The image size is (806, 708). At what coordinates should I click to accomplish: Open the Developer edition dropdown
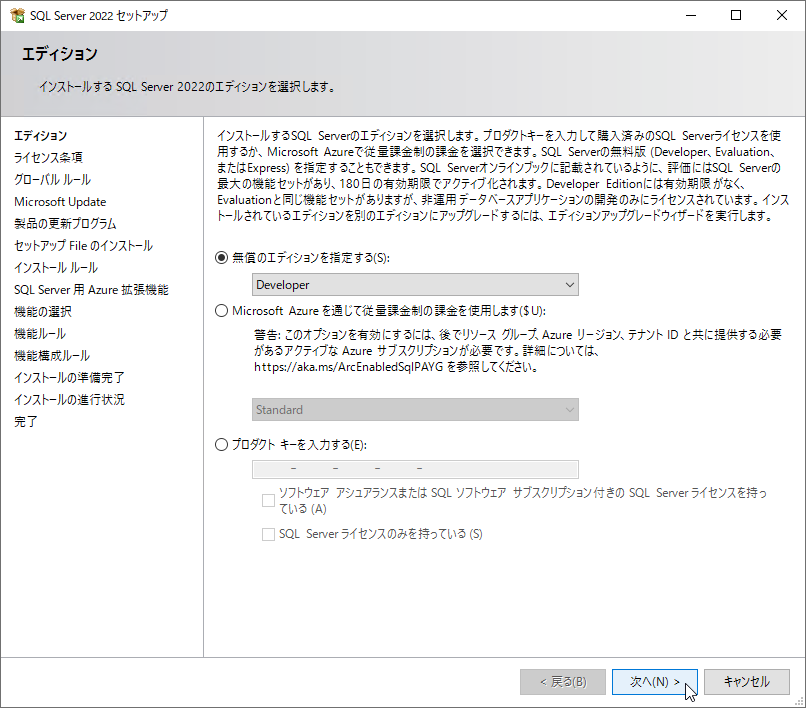[415, 284]
